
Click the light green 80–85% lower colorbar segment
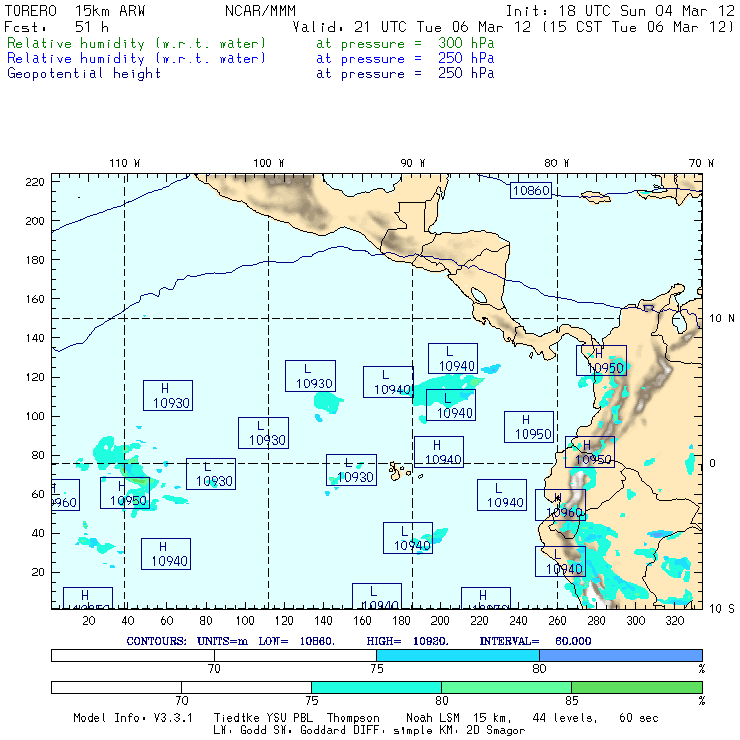pyautogui.click(x=506, y=687)
